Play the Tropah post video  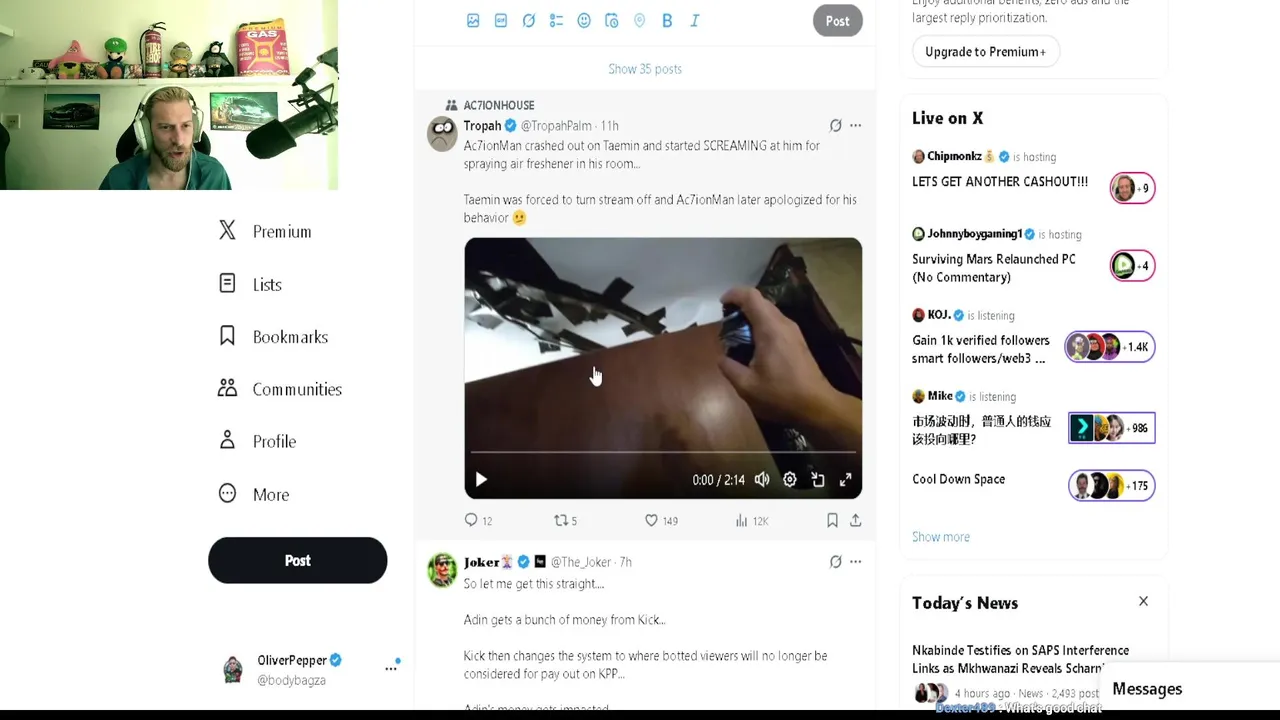coord(481,480)
